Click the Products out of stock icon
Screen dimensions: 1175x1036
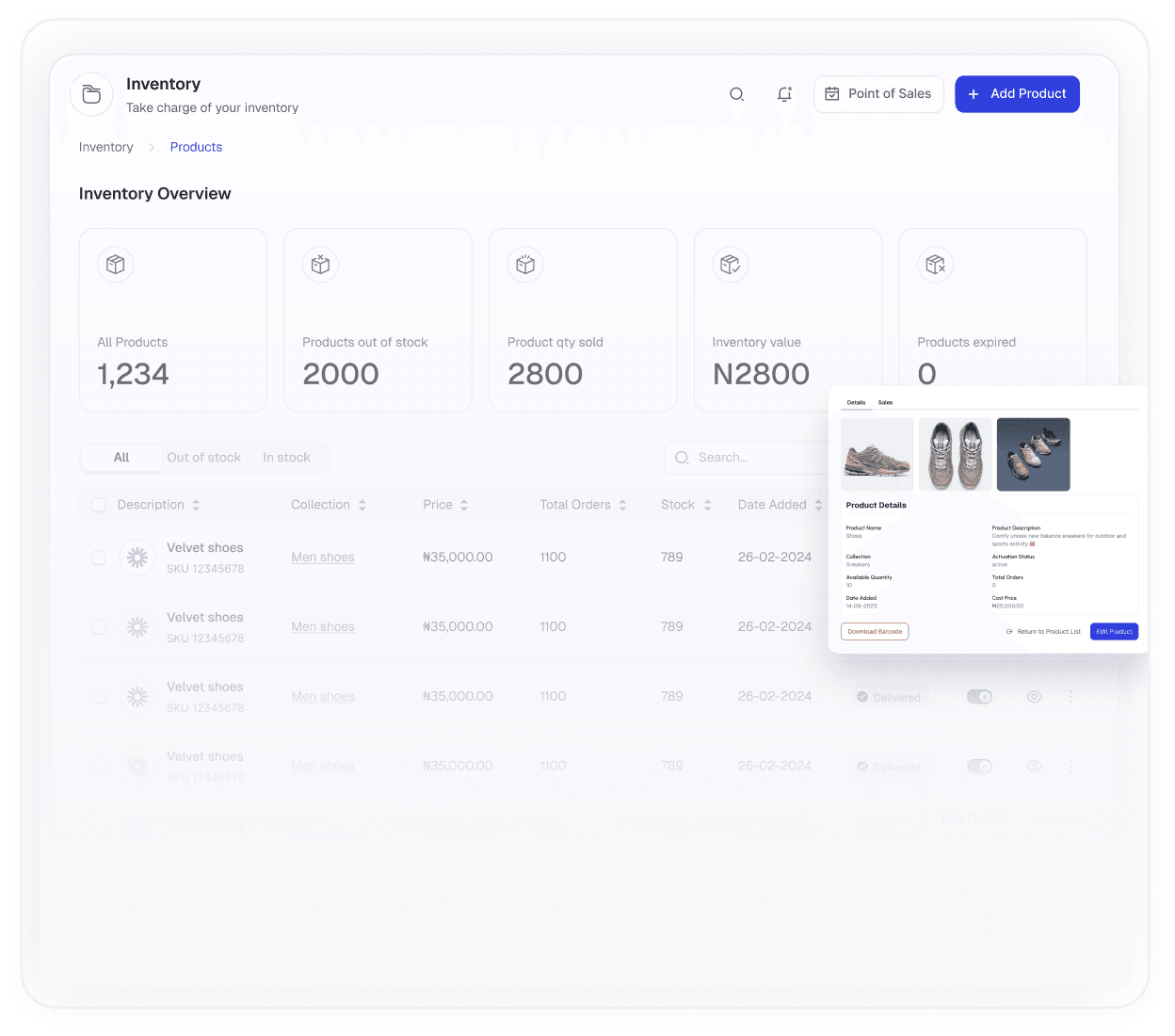[320, 265]
